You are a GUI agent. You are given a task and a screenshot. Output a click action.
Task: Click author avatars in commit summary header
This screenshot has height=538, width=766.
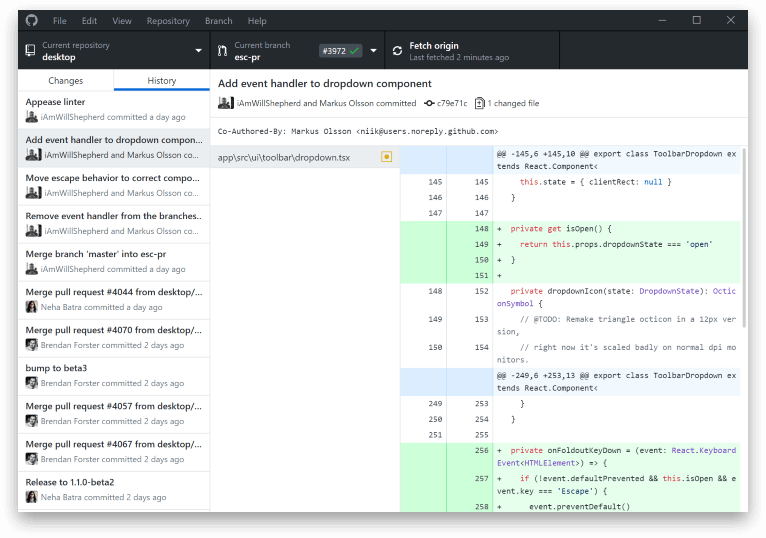click(x=226, y=103)
